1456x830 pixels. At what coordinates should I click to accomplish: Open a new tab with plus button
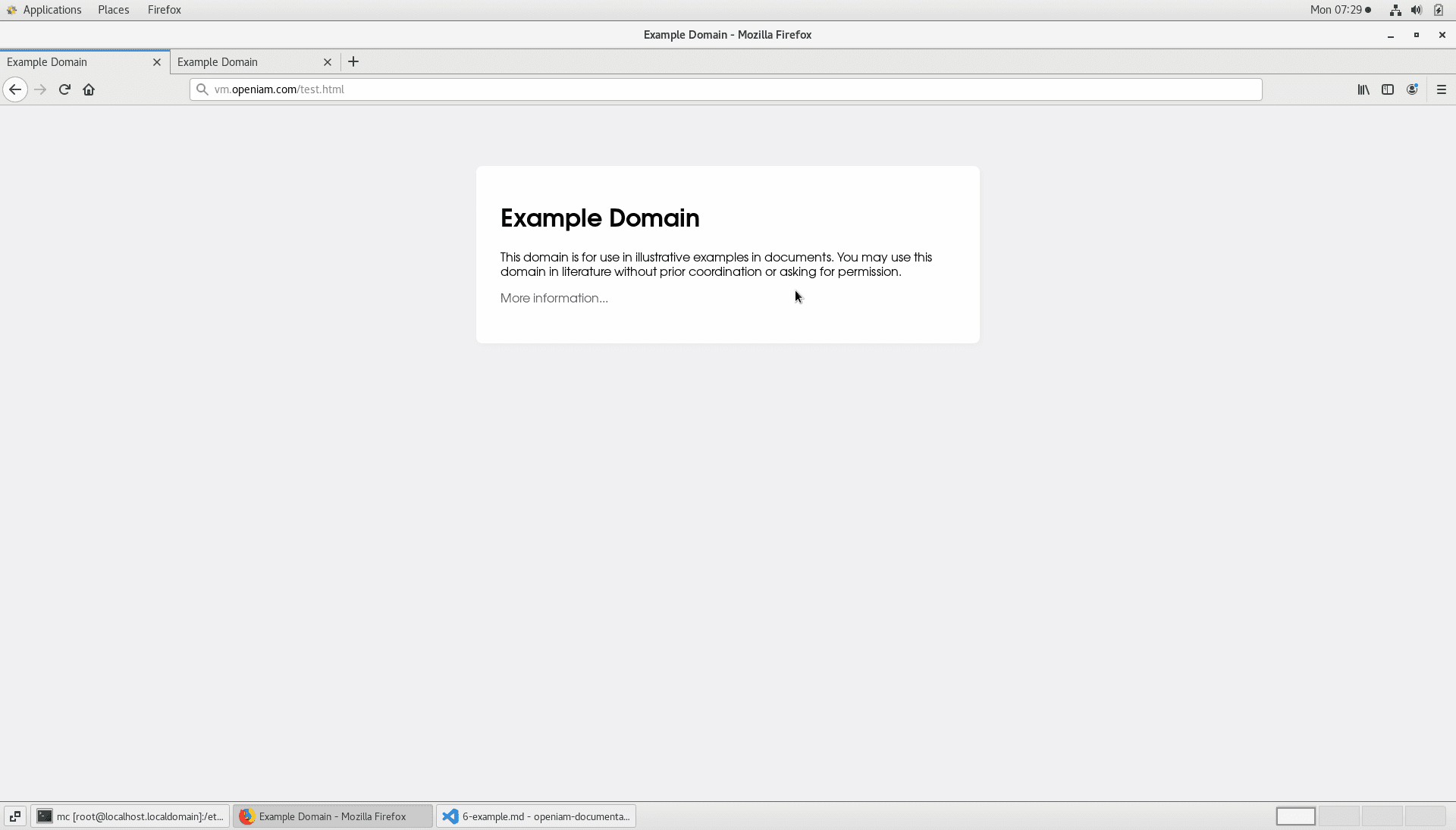(353, 62)
